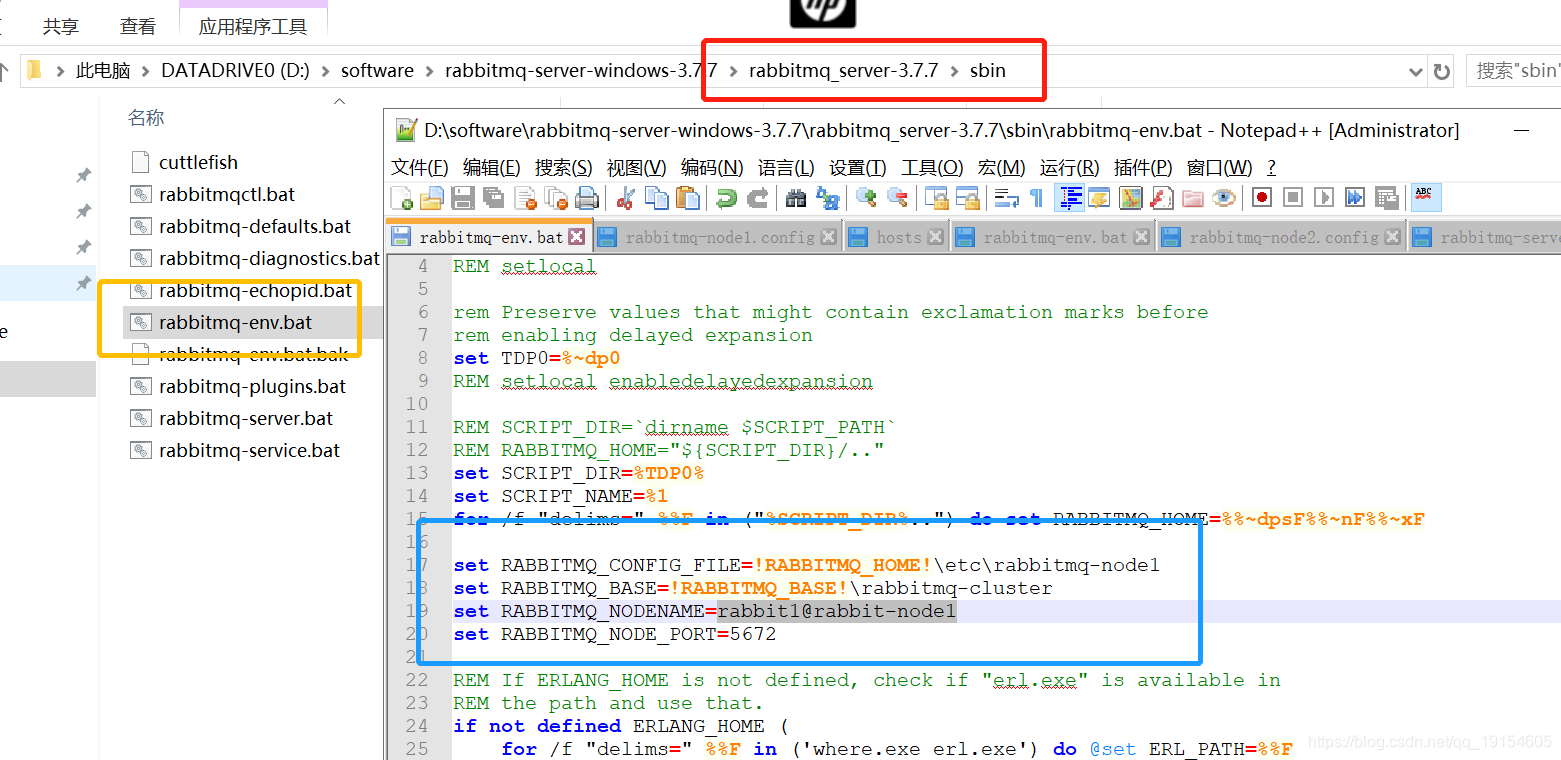Viewport: 1561px width, 760px height.
Task: Open the Function List toolbar icon
Action: pos(1161,198)
